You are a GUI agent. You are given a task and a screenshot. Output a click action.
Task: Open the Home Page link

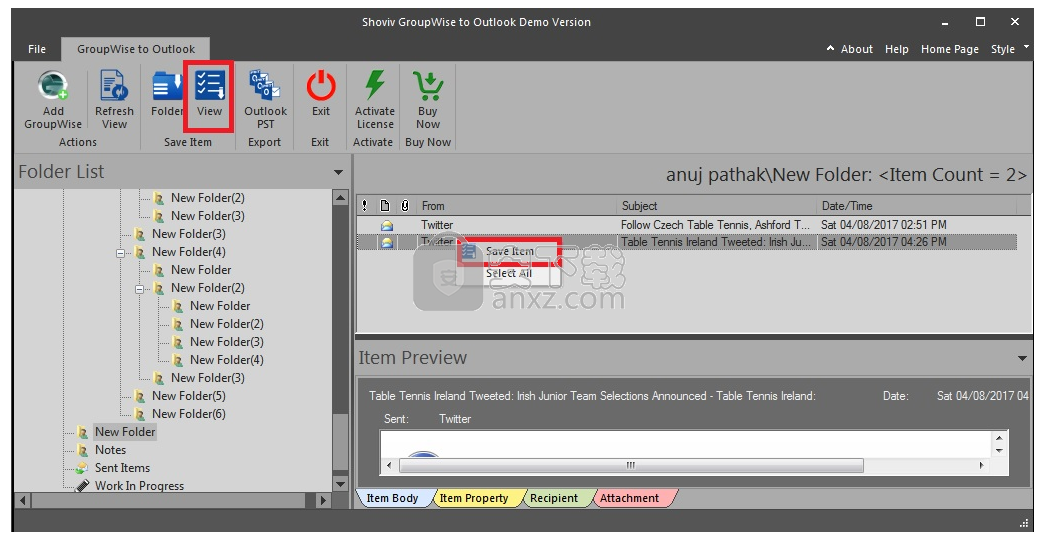click(x=949, y=49)
